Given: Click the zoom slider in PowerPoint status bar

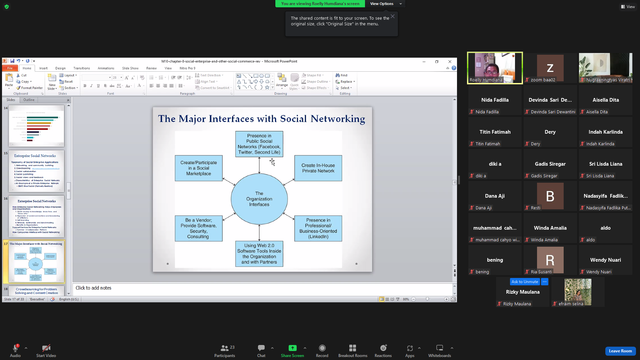Looking at the screenshot, I should click(429, 299).
